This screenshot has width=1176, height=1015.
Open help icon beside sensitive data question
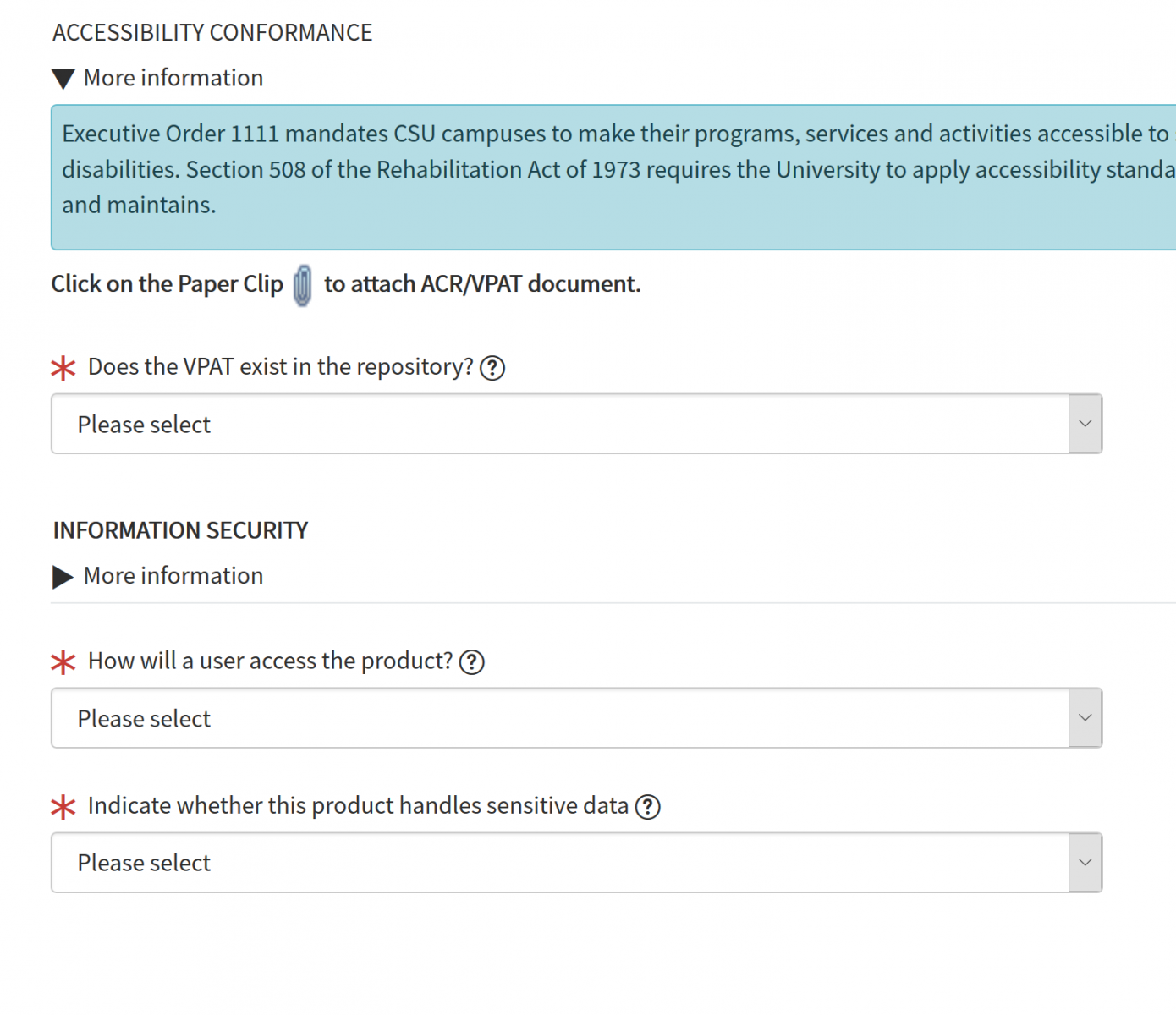[x=648, y=807]
